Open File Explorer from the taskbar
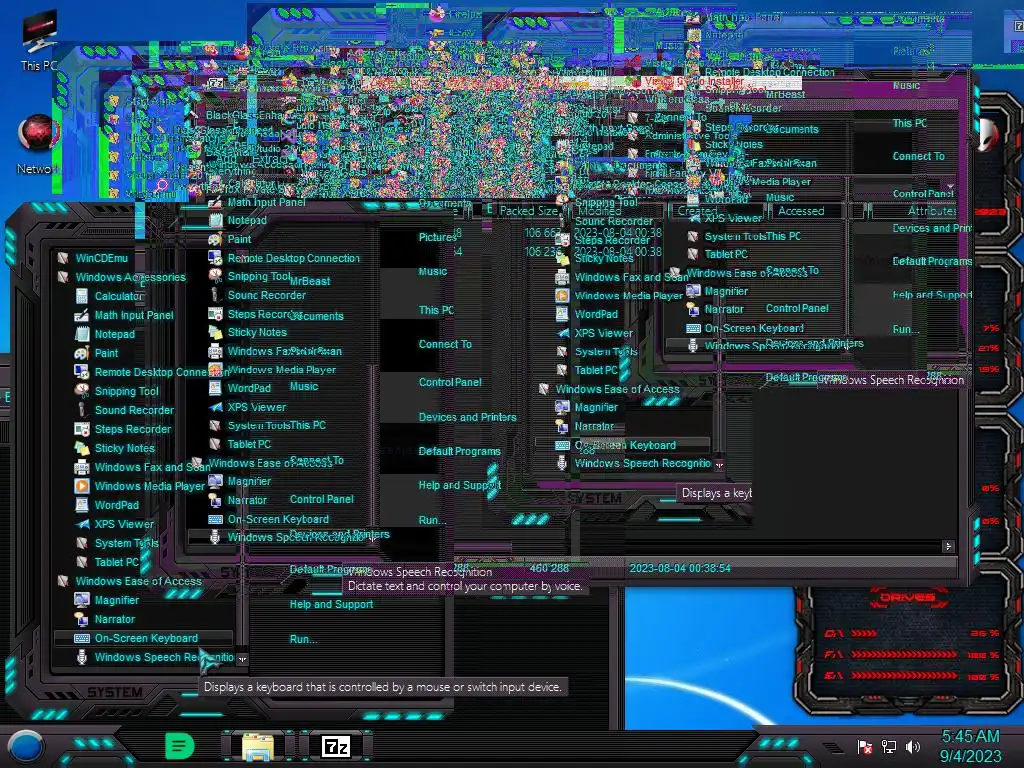The height and width of the screenshot is (768, 1024). [258, 746]
